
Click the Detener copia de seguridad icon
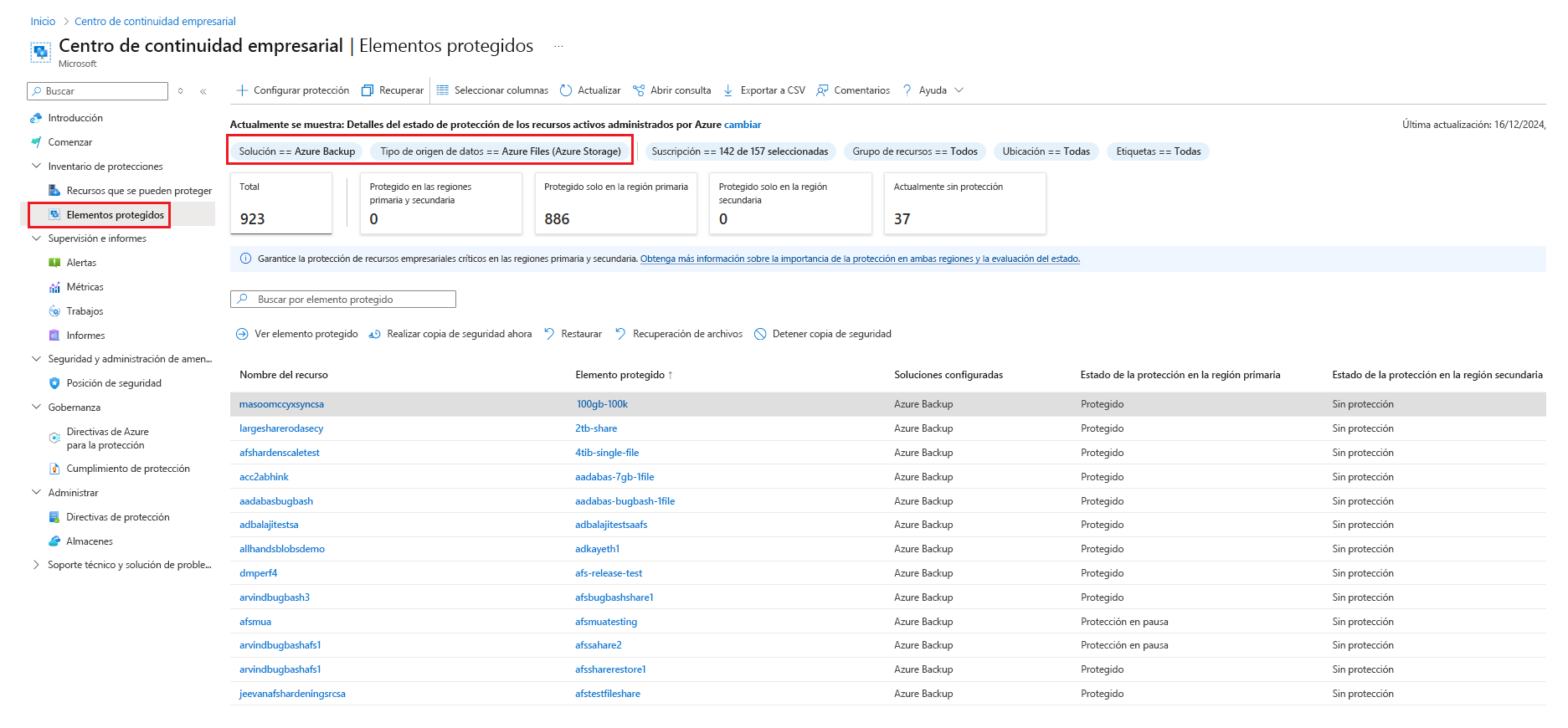(x=760, y=334)
